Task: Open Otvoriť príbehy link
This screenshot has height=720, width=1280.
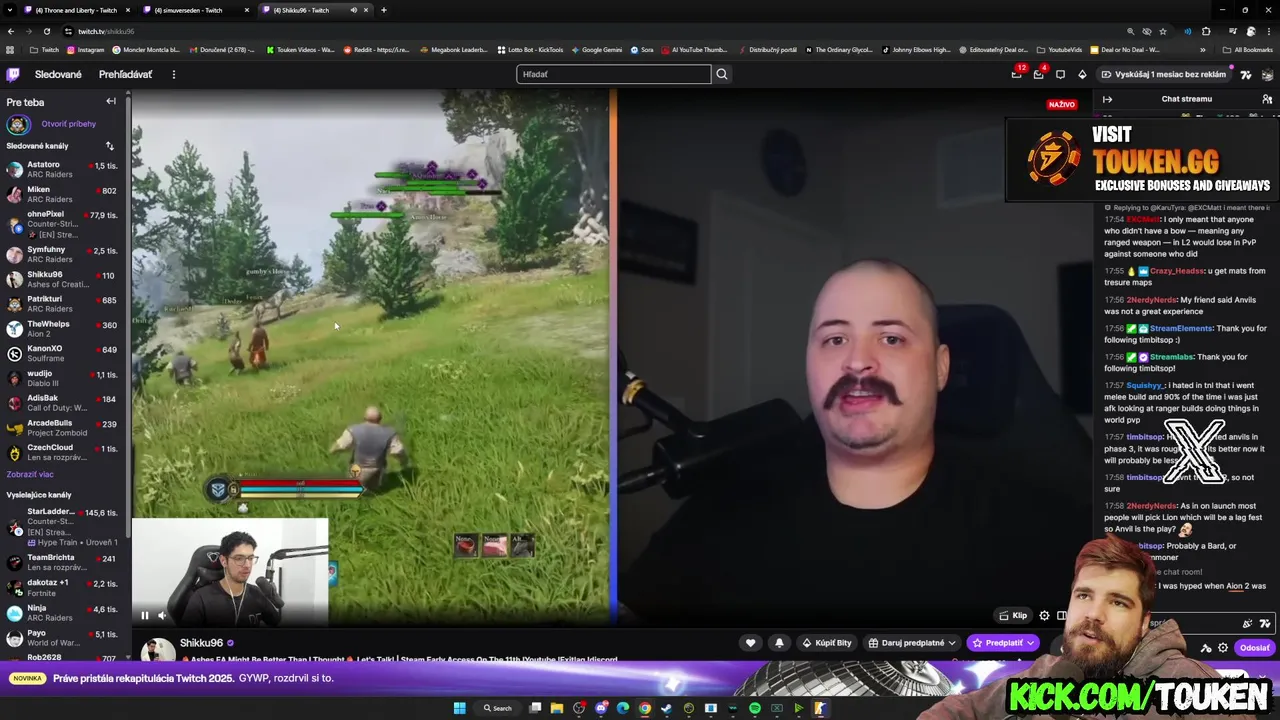Action: 68,124
